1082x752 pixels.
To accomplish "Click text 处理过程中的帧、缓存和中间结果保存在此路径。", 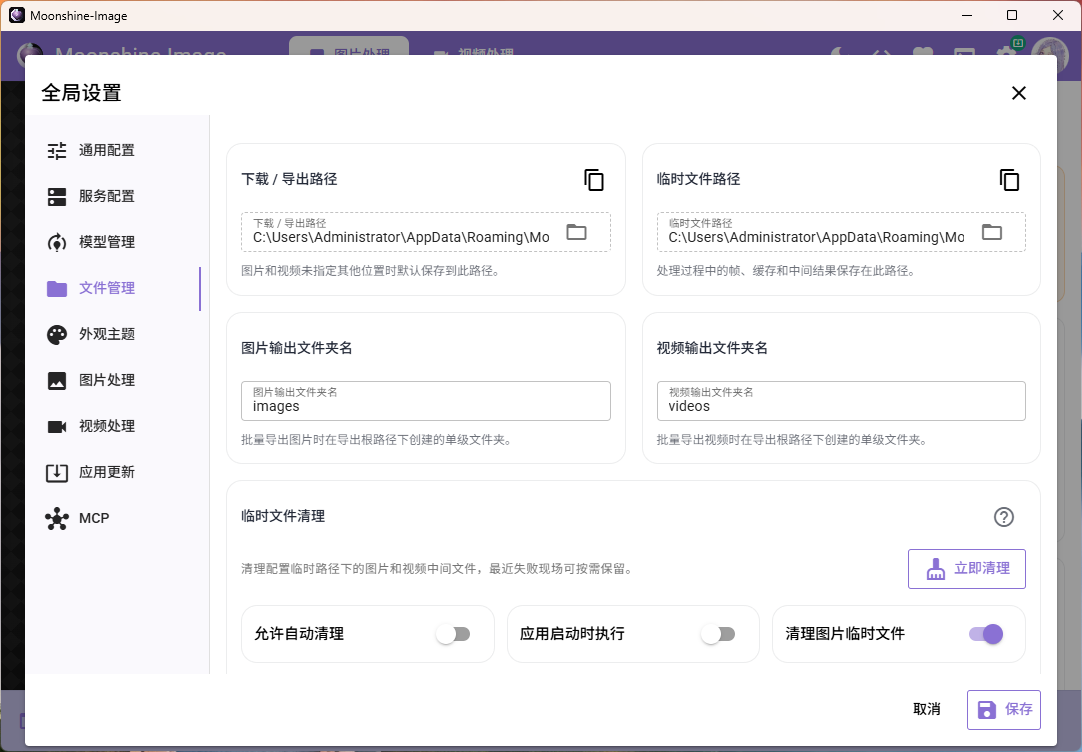I will [786, 271].
